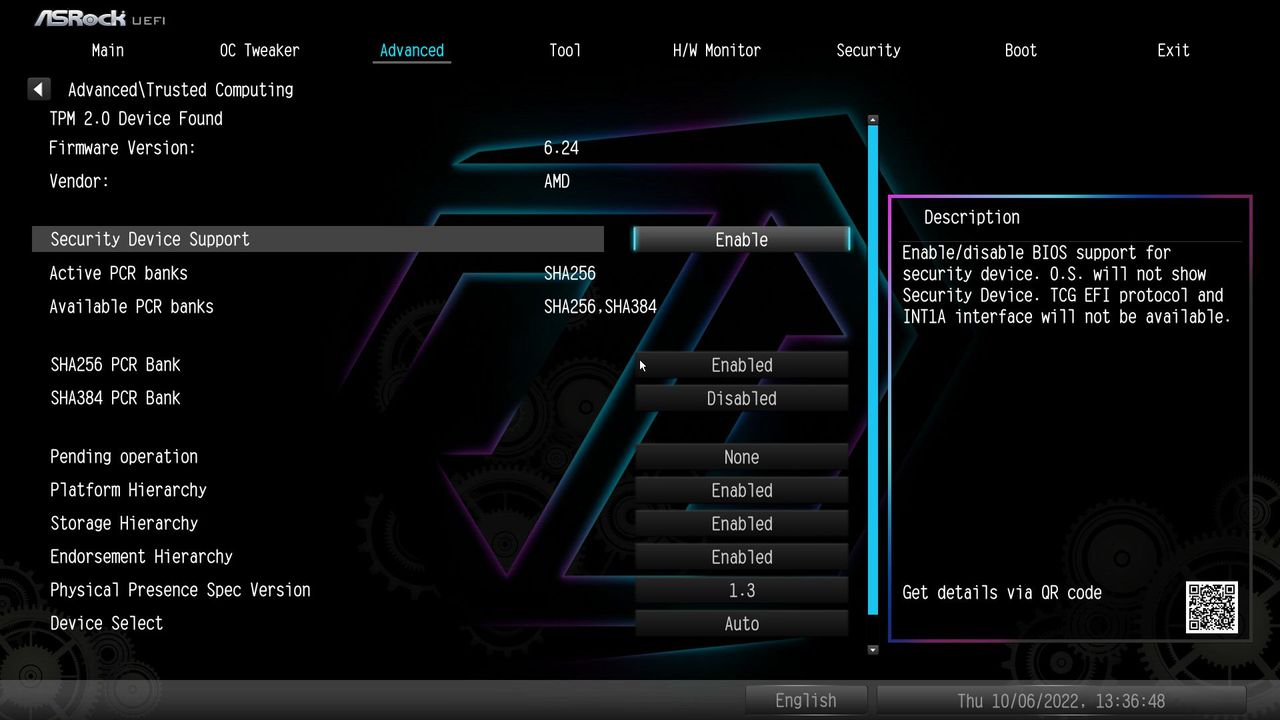The width and height of the screenshot is (1280, 720).
Task: Open the Security Device Support Enable dropdown
Action: pyautogui.click(x=742, y=240)
